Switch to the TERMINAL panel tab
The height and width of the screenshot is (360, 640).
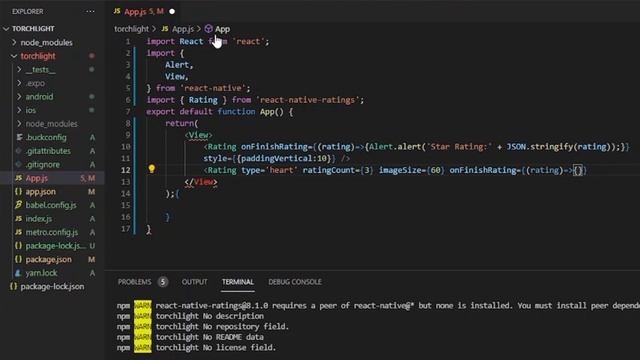tap(238, 282)
